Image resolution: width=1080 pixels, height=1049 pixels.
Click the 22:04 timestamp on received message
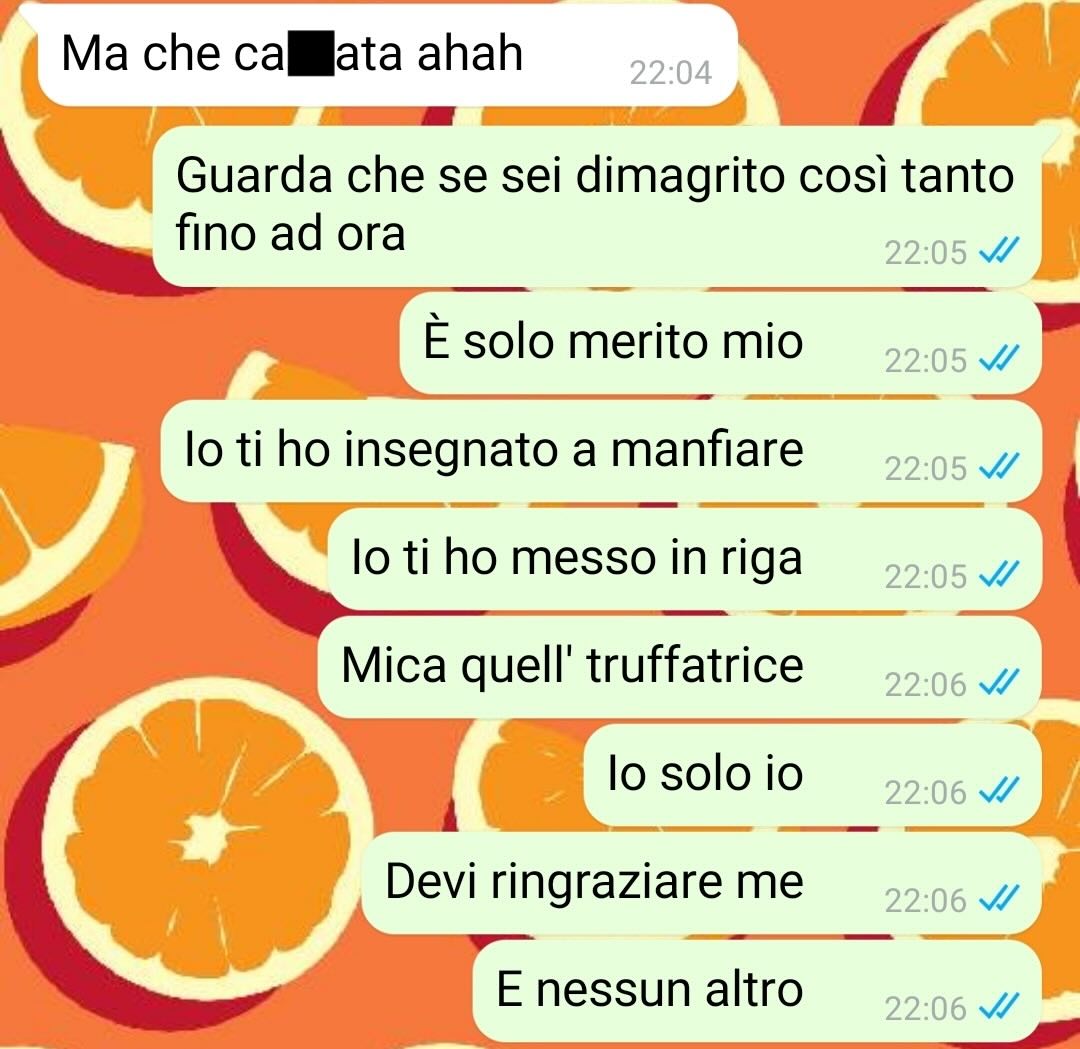pyautogui.click(x=670, y=72)
